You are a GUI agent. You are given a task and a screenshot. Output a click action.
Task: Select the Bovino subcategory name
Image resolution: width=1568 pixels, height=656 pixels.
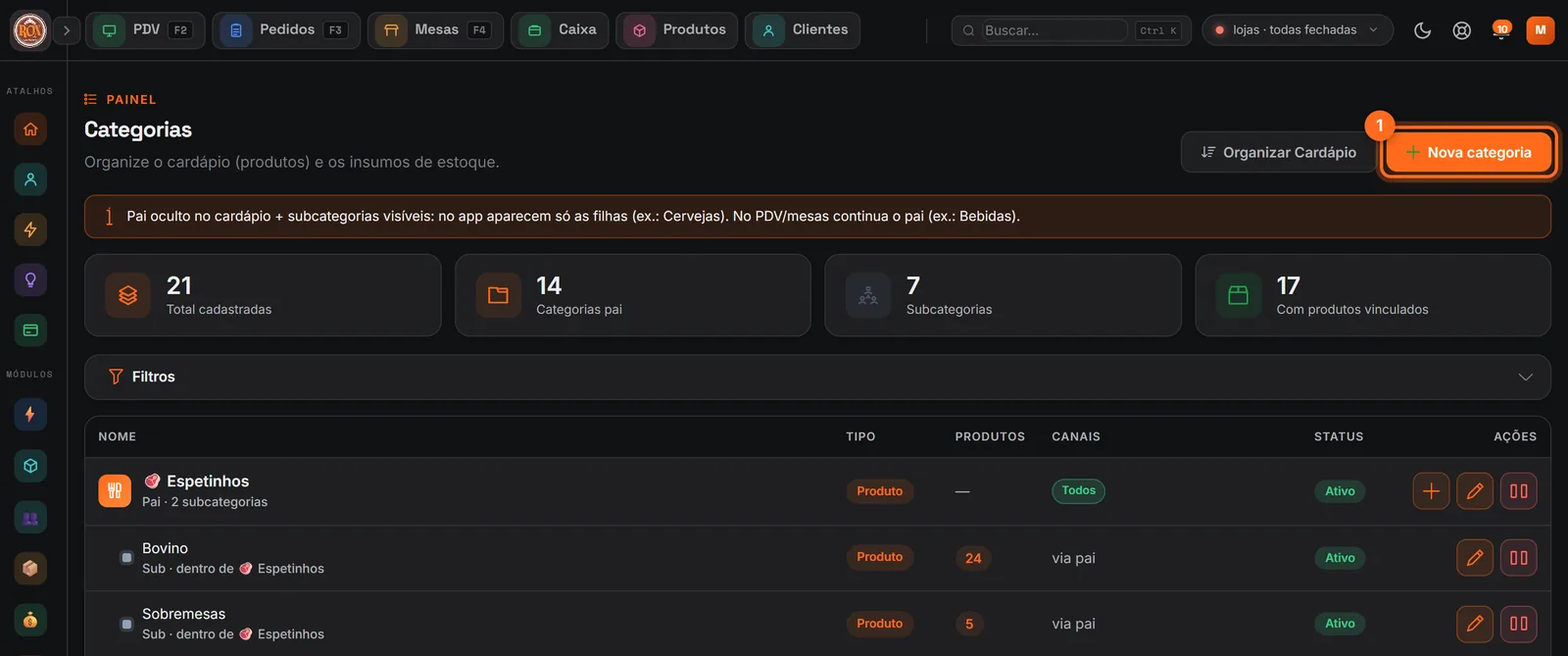165,548
